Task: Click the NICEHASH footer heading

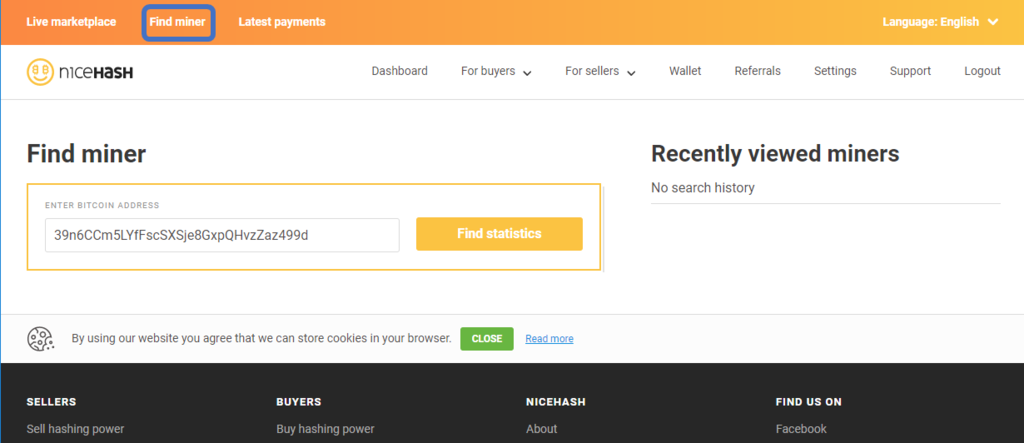Action: (x=556, y=402)
